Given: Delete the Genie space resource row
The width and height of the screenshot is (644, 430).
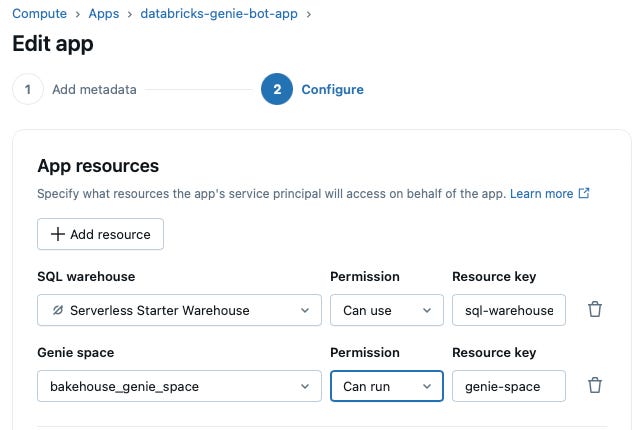Looking at the screenshot, I should tap(595, 385).
